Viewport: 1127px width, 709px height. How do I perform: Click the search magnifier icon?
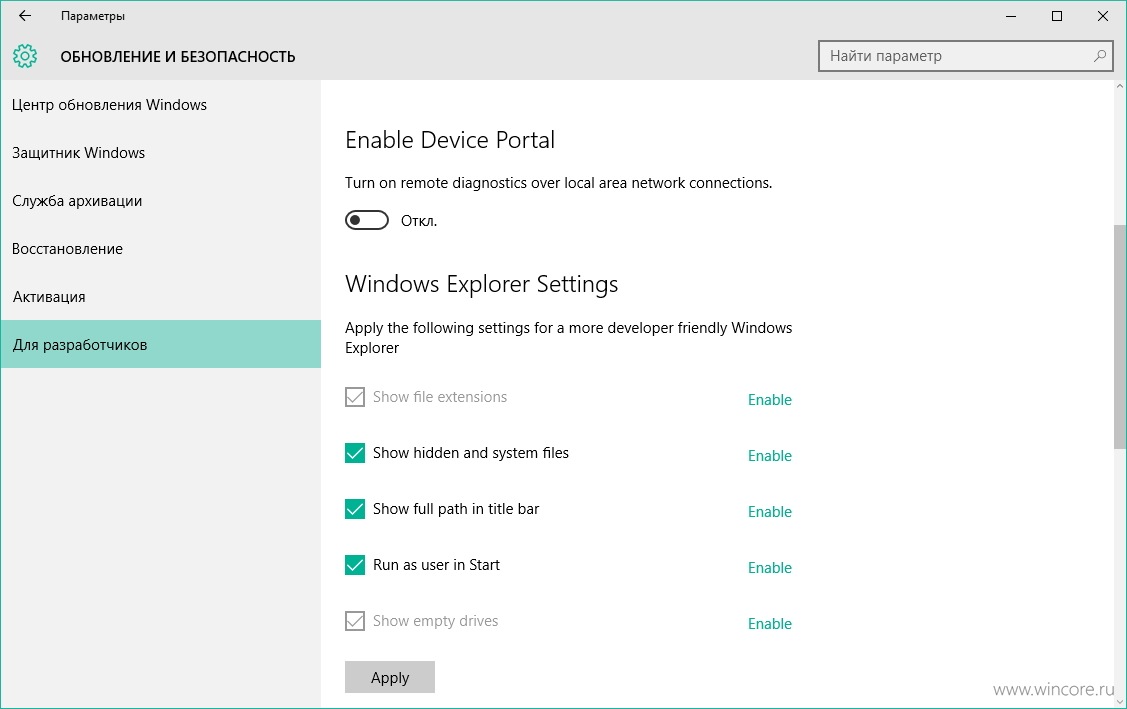[1099, 56]
